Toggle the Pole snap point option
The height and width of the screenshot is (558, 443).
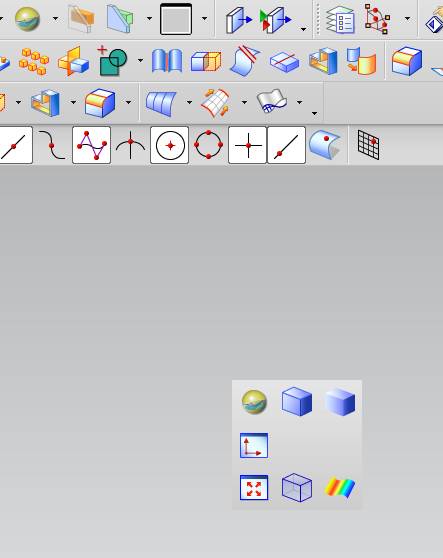91,145
